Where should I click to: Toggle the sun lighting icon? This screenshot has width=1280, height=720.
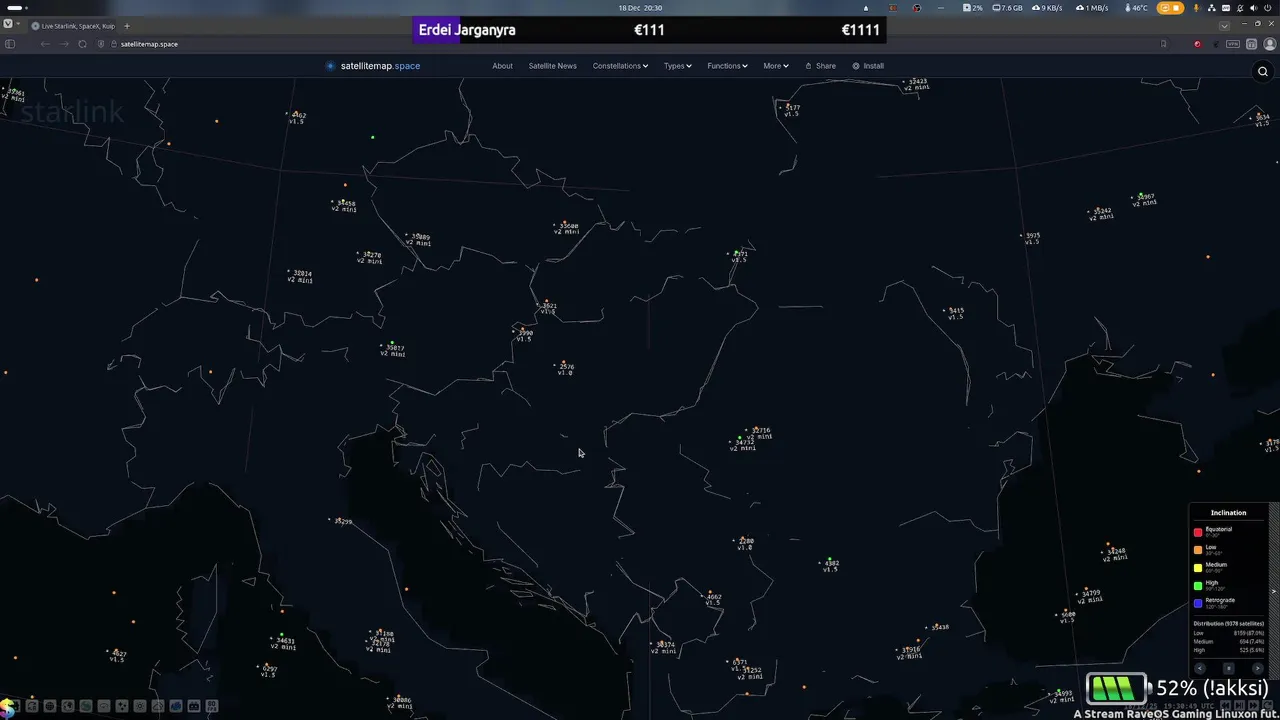click(x=140, y=706)
